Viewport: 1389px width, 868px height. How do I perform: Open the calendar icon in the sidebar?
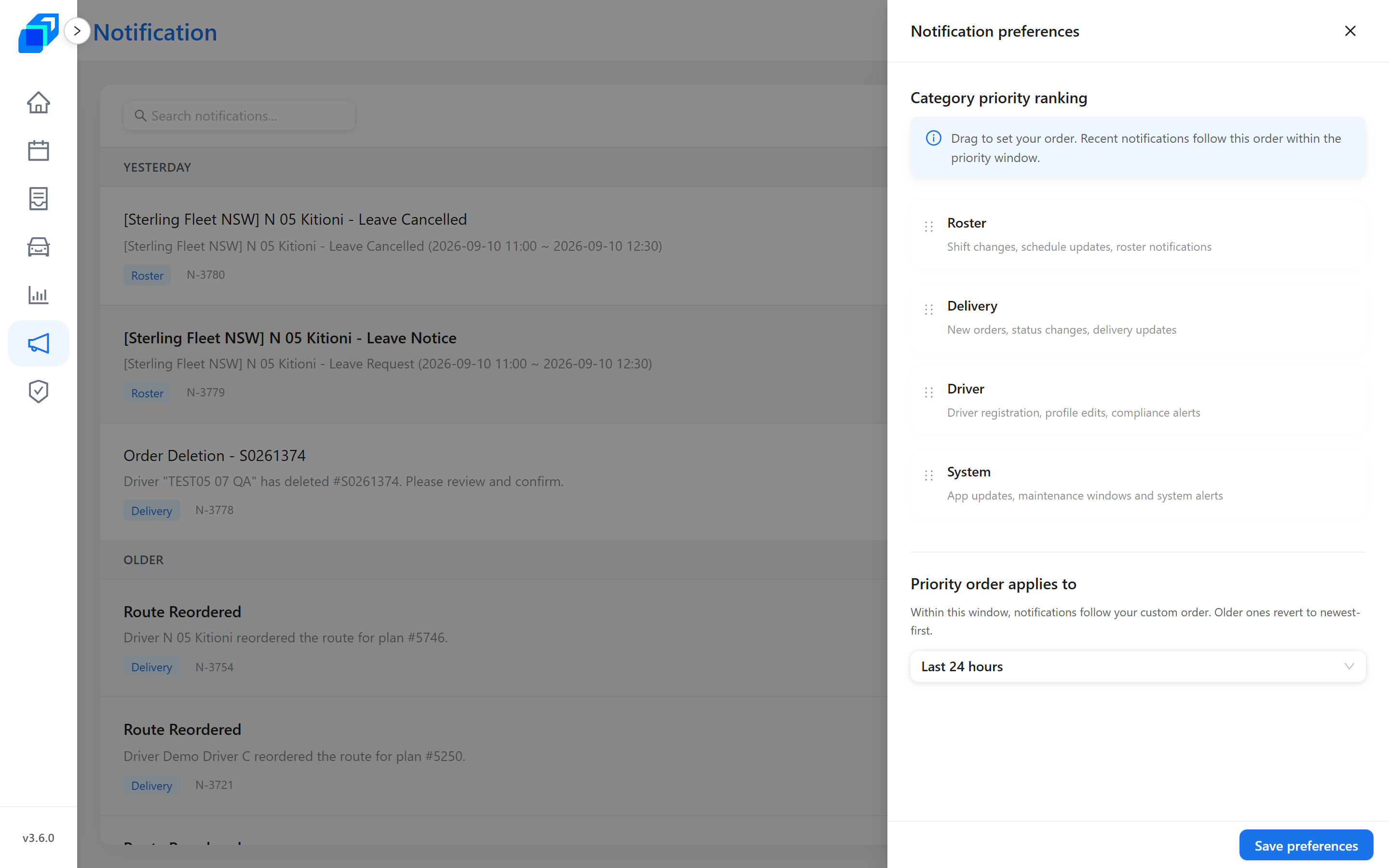click(x=39, y=150)
